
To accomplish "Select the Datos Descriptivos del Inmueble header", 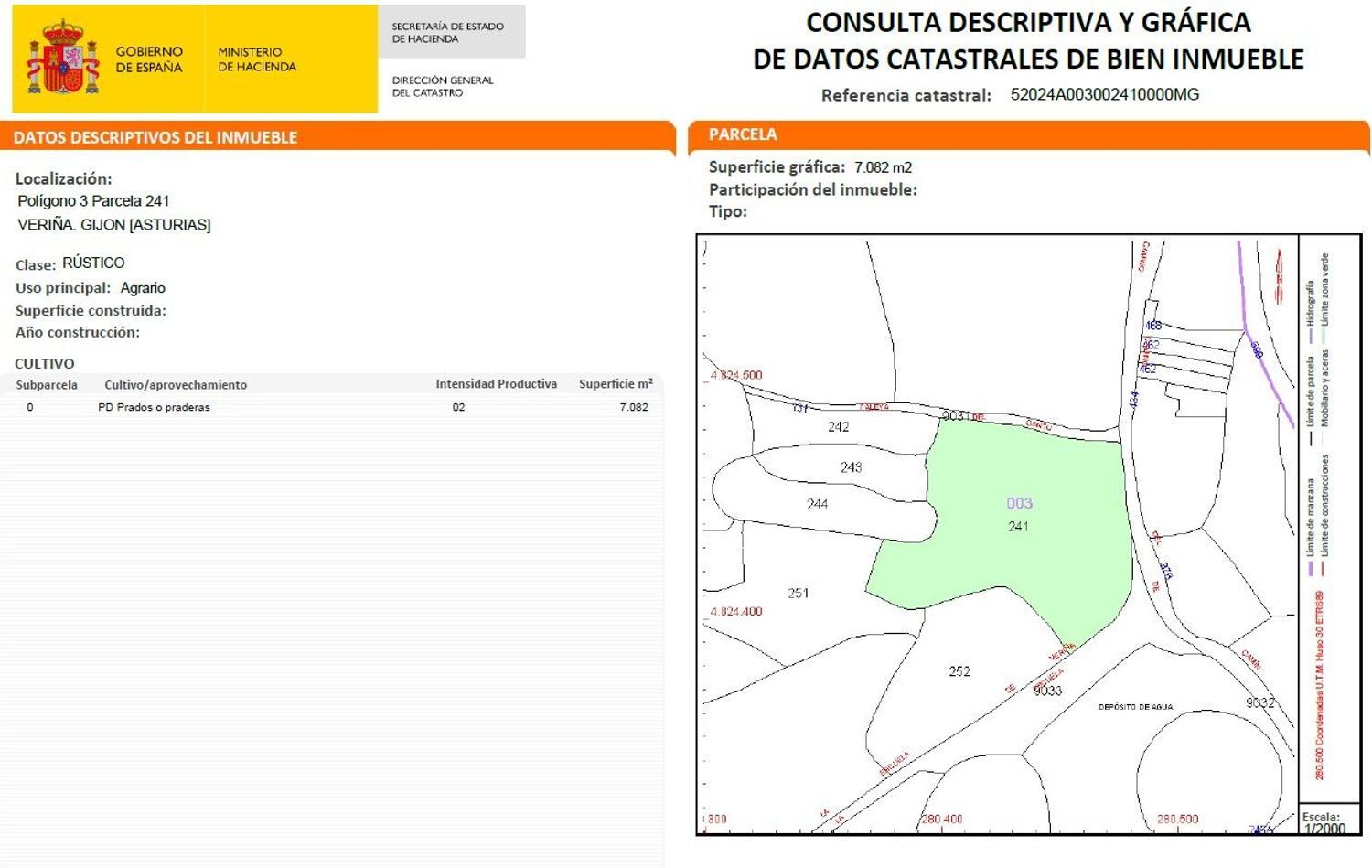I will pyautogui.click(x=155, y=138).
